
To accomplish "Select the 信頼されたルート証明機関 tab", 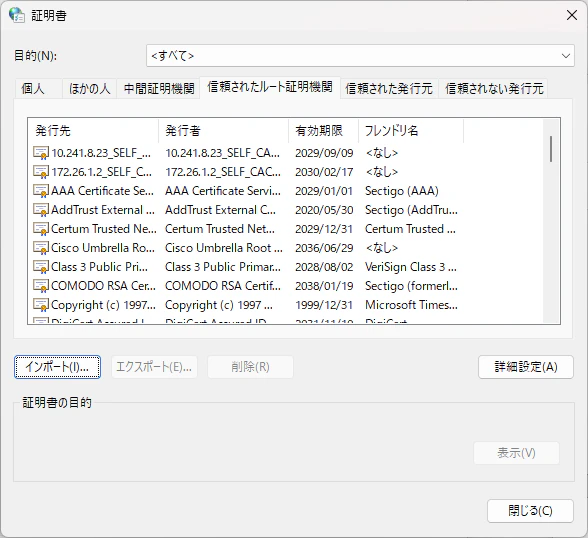I will click(270, 87).
